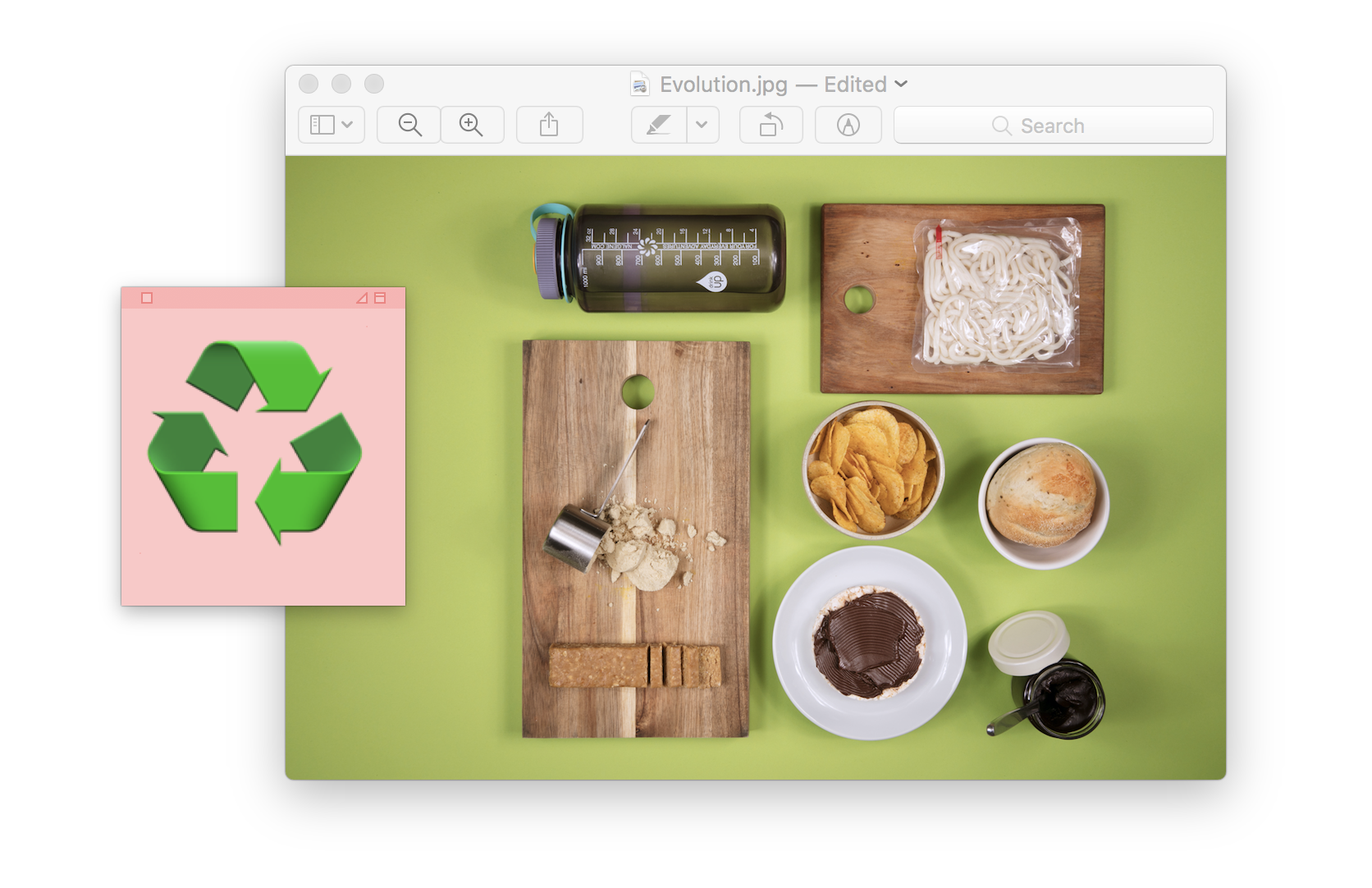Show the Markup toolbar
The image size is (1372, 888).
click(848, 125)
